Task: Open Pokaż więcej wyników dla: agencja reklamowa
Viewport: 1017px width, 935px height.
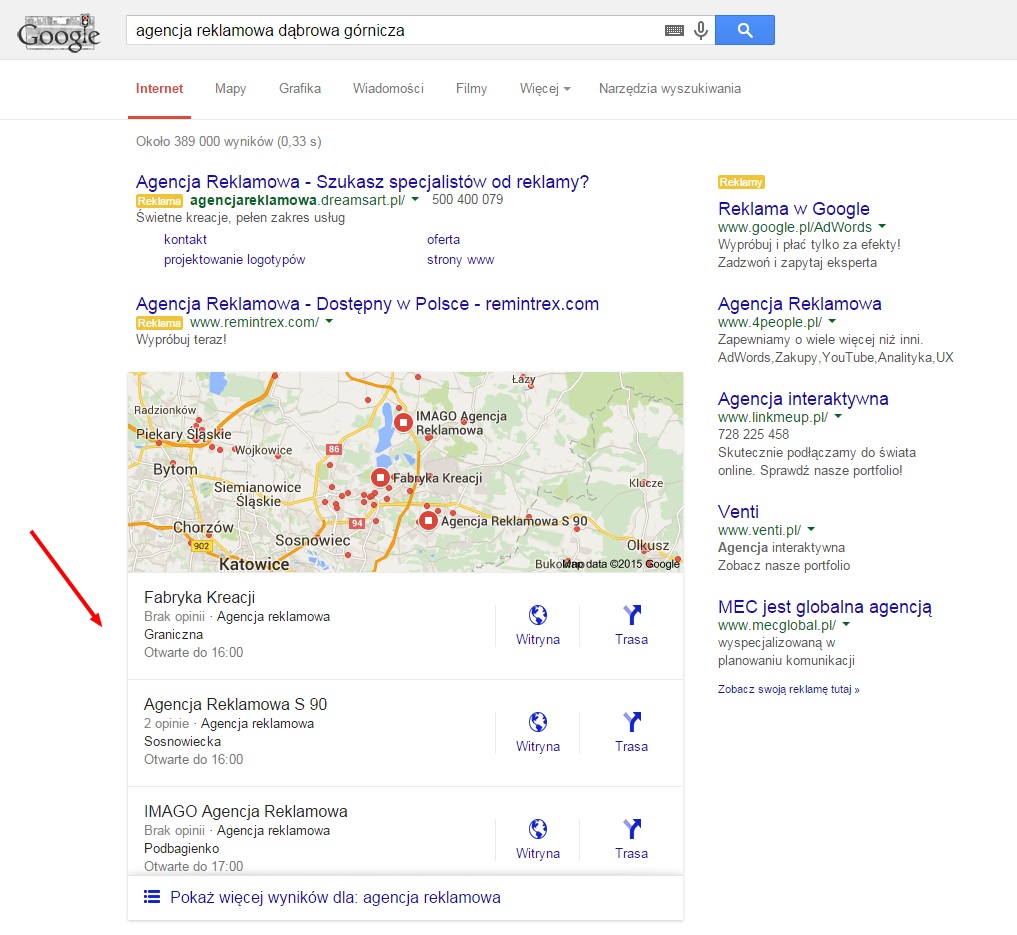Action: pyautogui.click(x=335, y=897)
